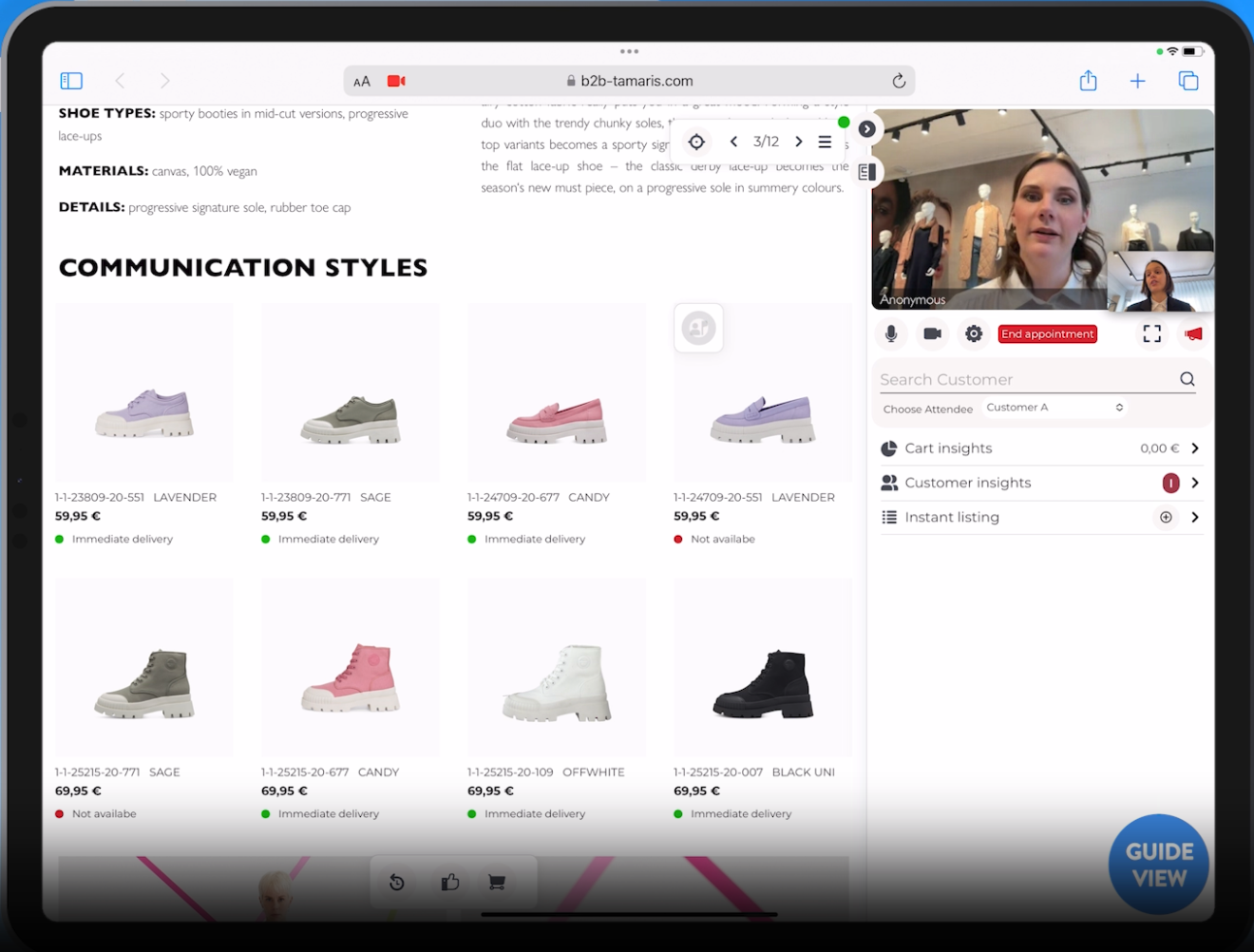Toggle the camera in video panel
This screenshot has height=952, width=1254.
932,333
